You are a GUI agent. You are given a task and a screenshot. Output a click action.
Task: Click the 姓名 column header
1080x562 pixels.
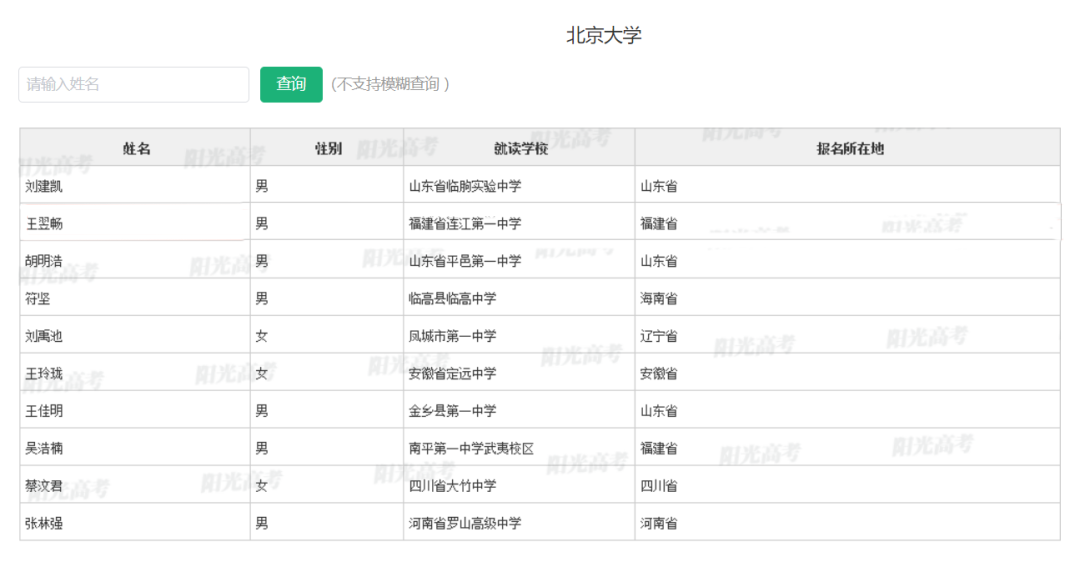tap(136, 148)
